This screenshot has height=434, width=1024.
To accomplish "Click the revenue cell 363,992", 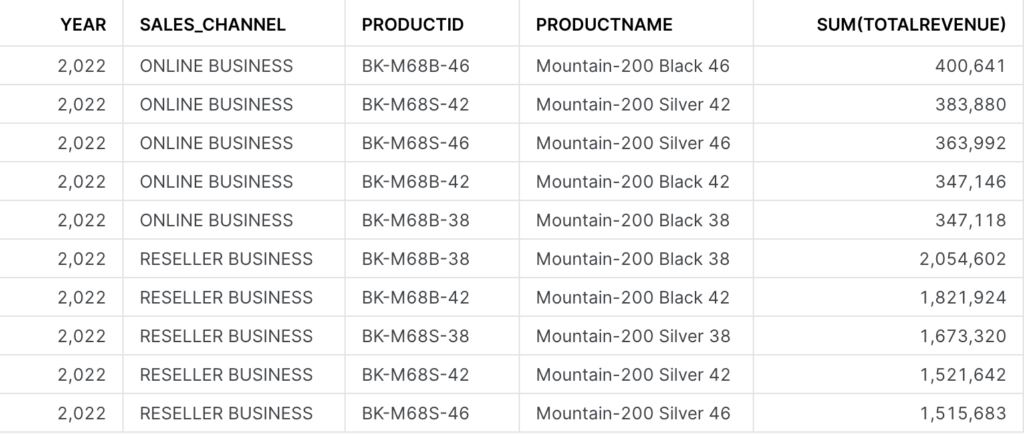I will [889, 143].
